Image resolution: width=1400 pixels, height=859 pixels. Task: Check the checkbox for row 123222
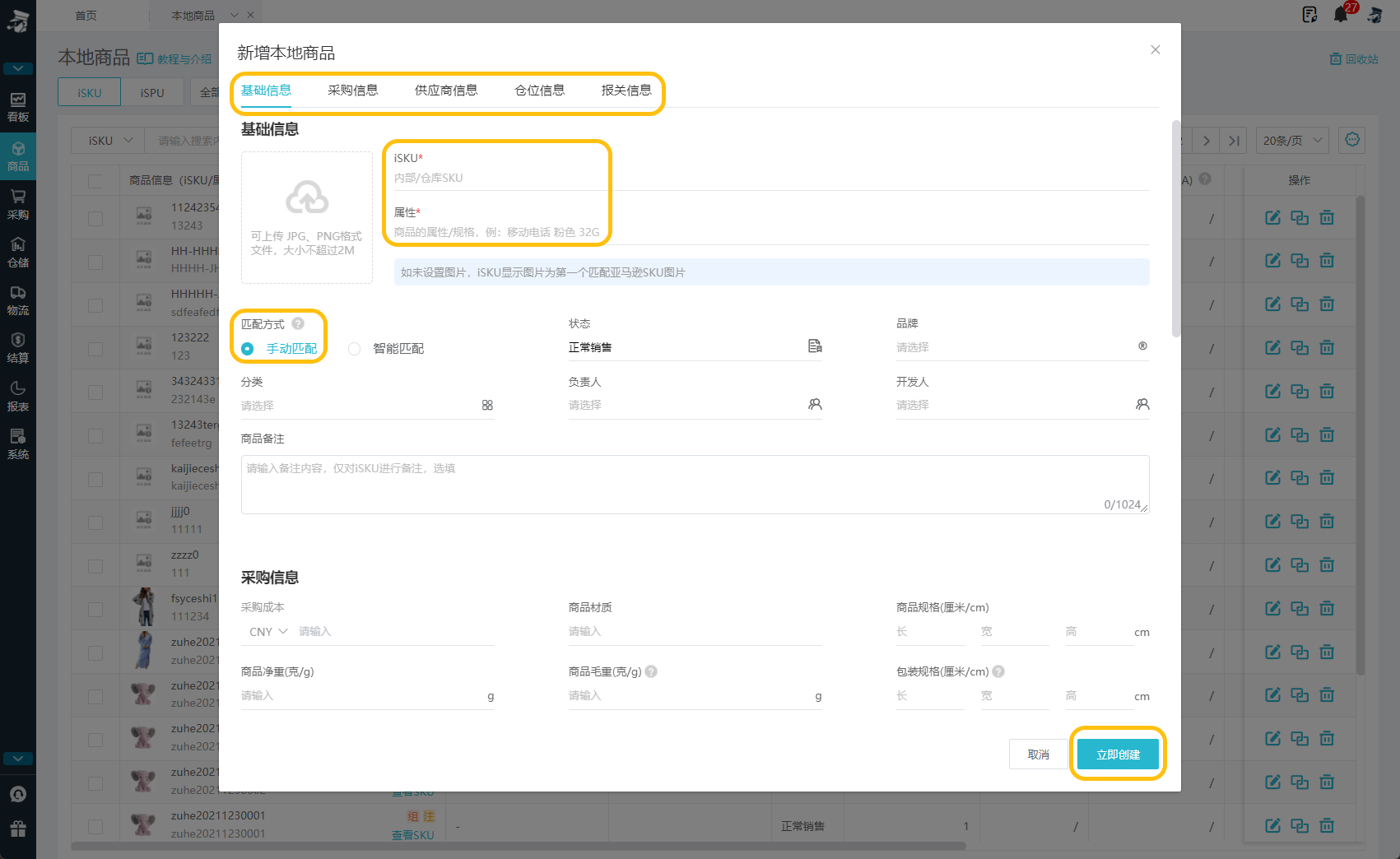coord(95,348)
